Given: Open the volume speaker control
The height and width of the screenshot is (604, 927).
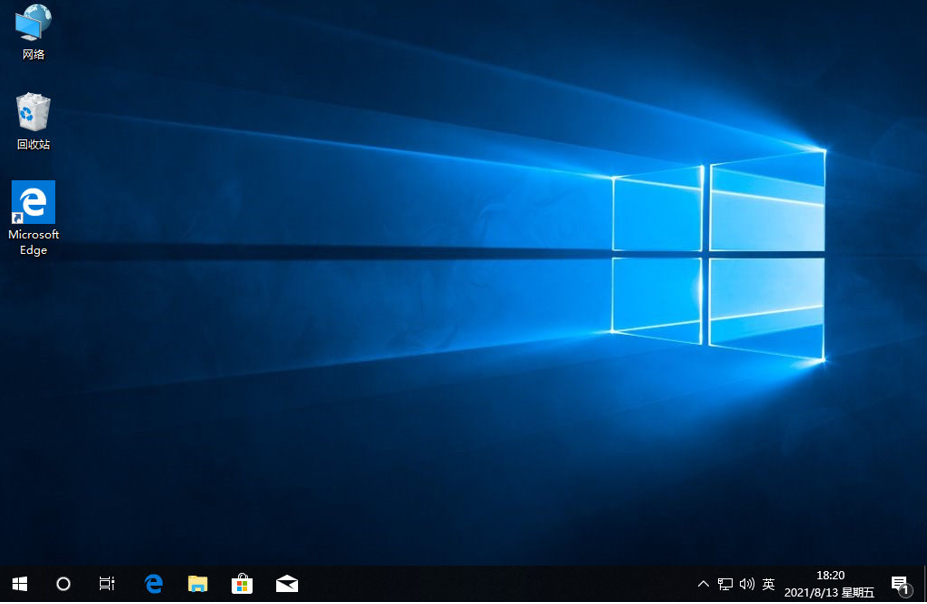Looking at the screenshot, I should [x=746, y=584].
